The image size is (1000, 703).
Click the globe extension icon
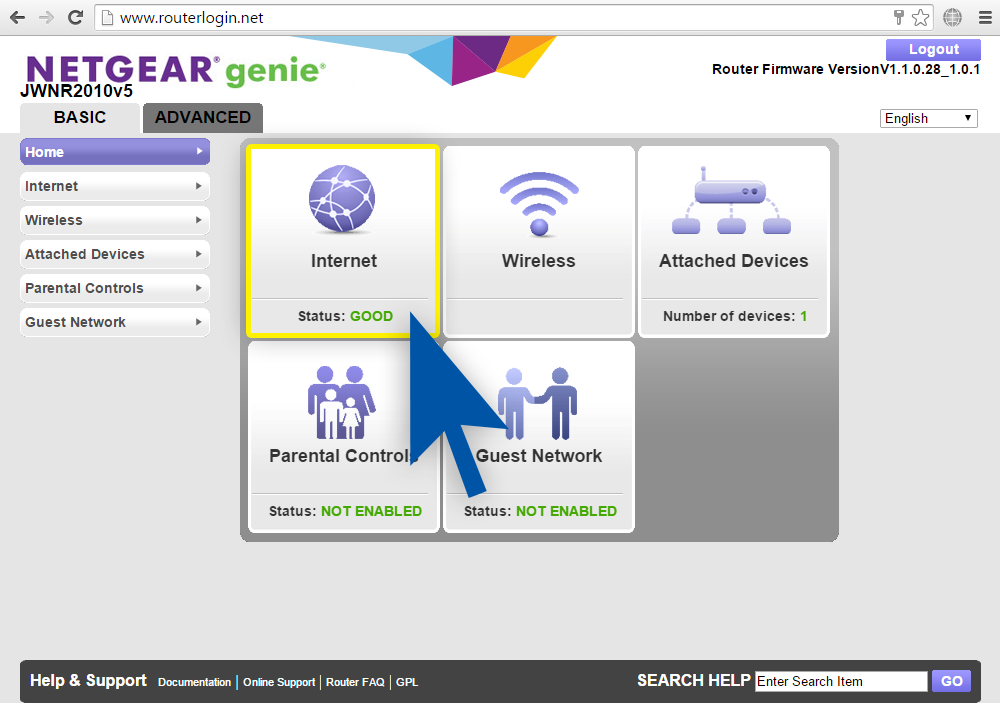pyautogui.click(x=953, y=17)
